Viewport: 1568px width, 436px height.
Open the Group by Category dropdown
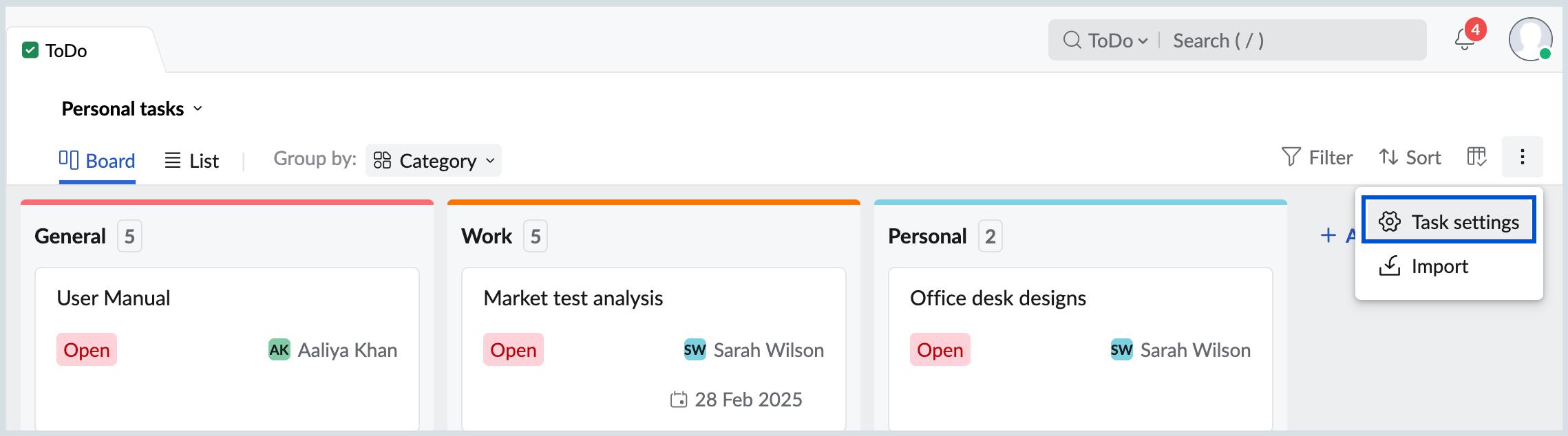click(x=434, y=161)
